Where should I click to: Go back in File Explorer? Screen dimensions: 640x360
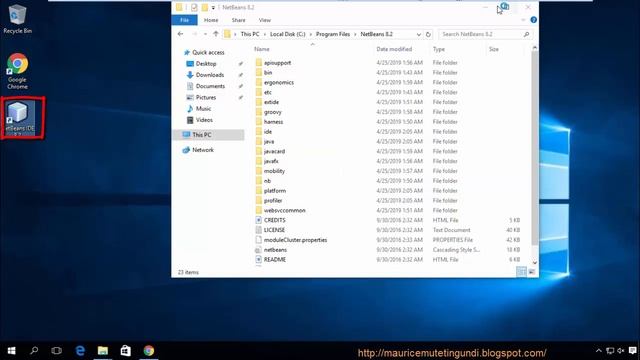(x=180, y=34)
